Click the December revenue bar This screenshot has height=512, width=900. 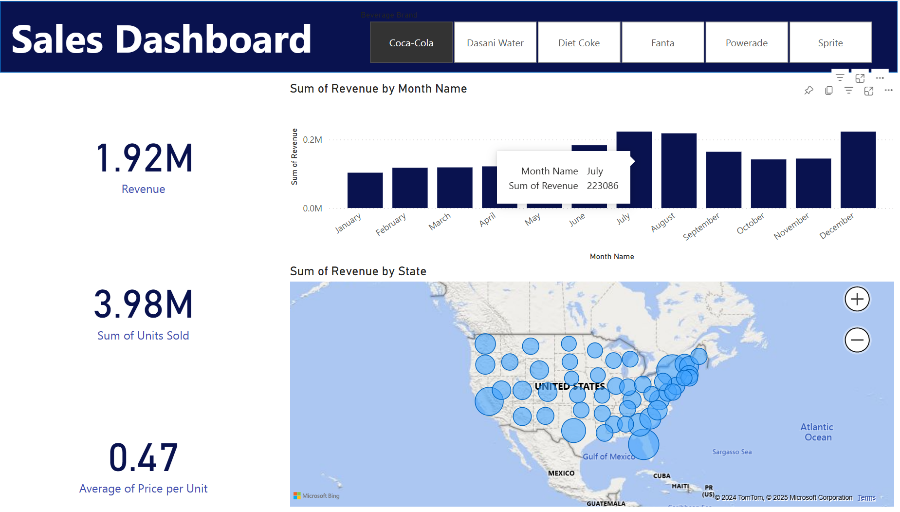[858, 170]
